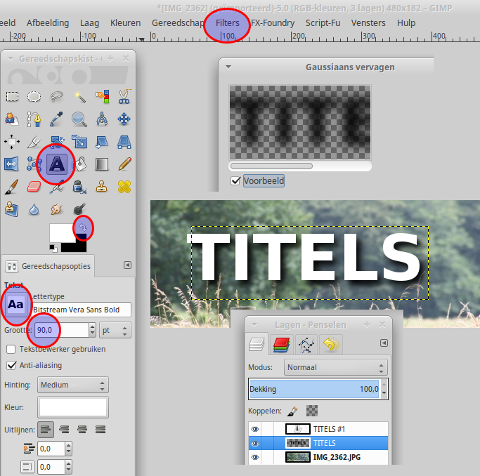The height and width of the screenshot is (476, 480).
Task: Open the Gereedschapskist title menu arrow
Action: click(x=10, y=59)
